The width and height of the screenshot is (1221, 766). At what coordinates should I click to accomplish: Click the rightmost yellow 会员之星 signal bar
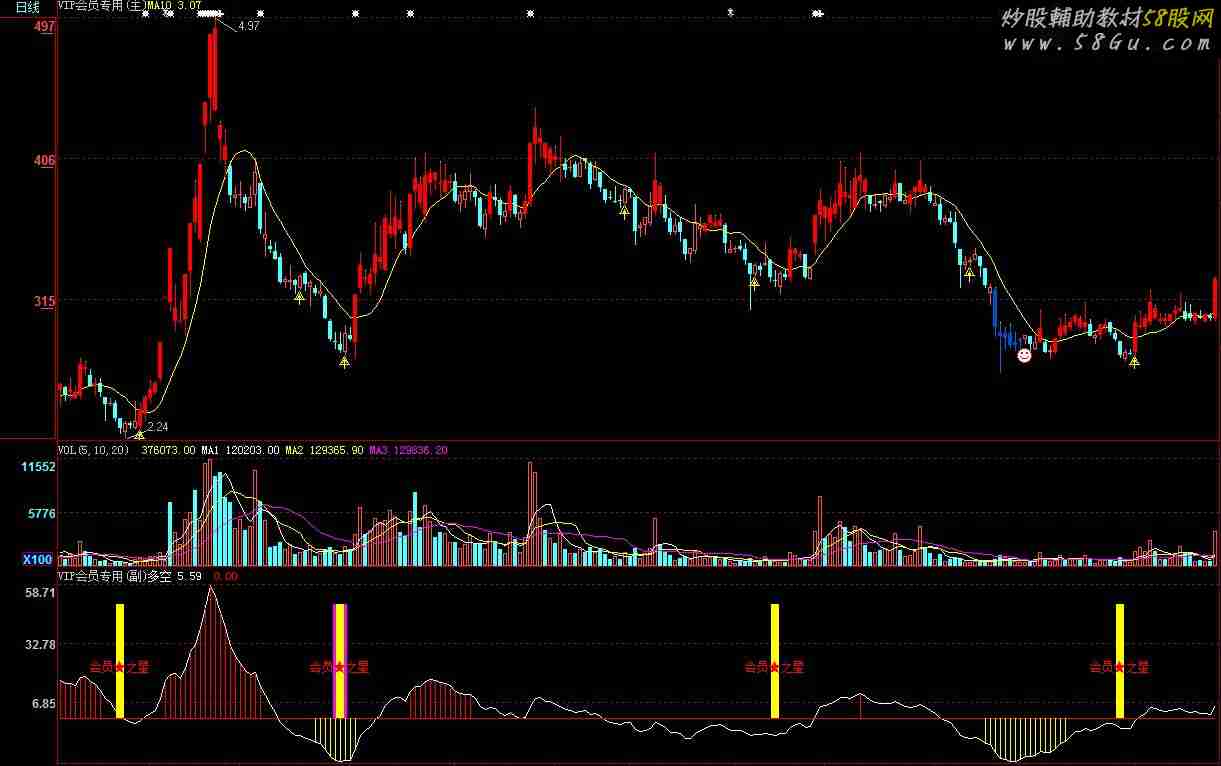coord(1120,661)
